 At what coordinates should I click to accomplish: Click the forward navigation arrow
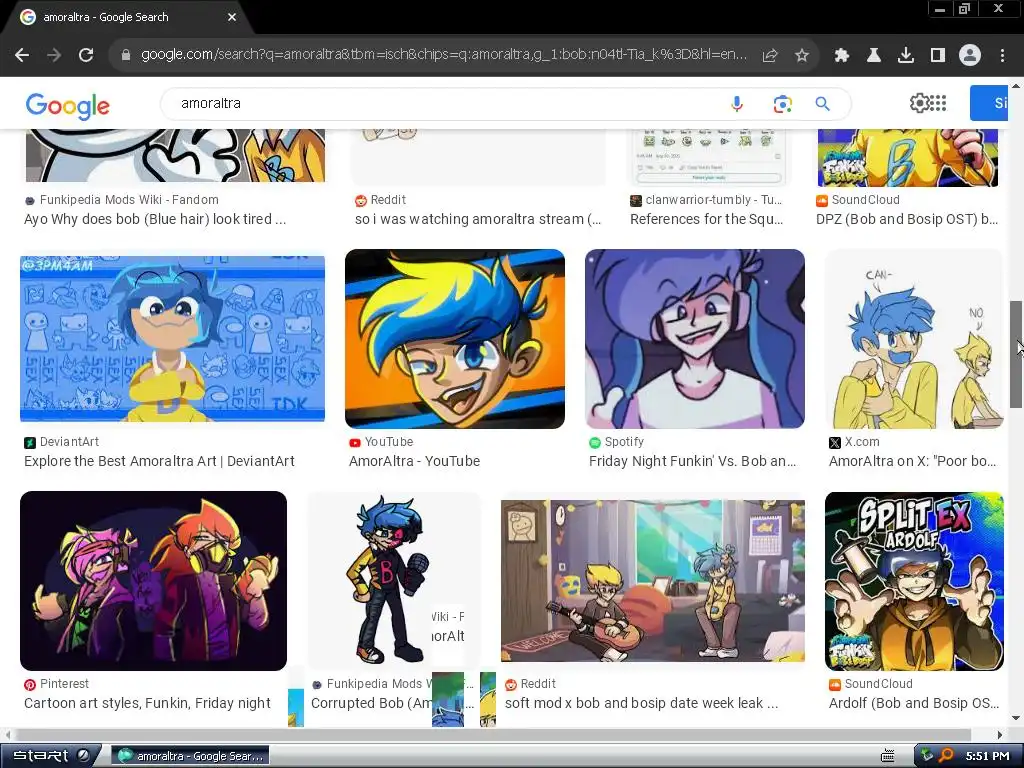[54, 56]
